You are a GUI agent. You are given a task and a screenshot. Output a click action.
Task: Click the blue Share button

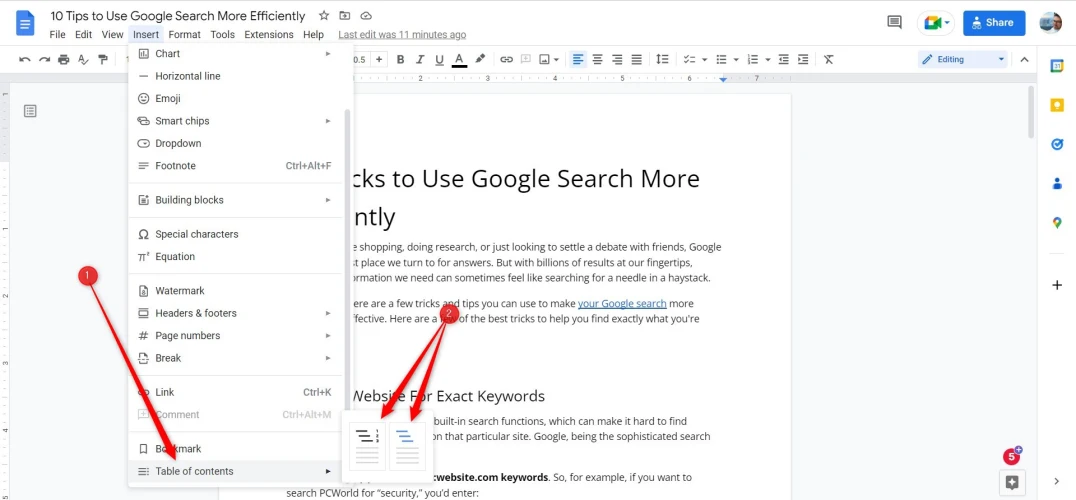(x=994, y=22)
